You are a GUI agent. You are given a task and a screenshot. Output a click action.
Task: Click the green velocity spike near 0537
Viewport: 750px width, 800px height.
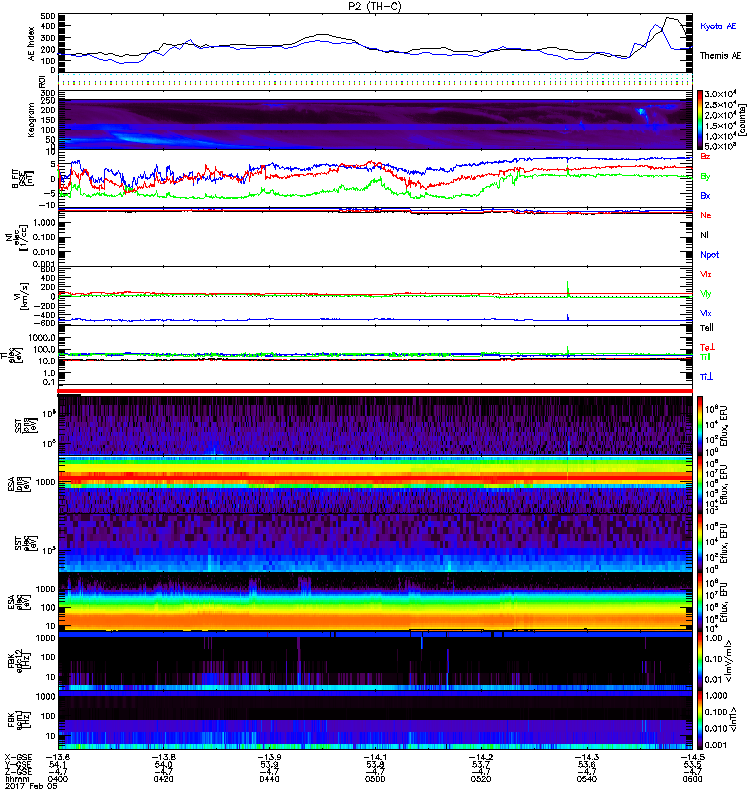(x=568, y=287)
